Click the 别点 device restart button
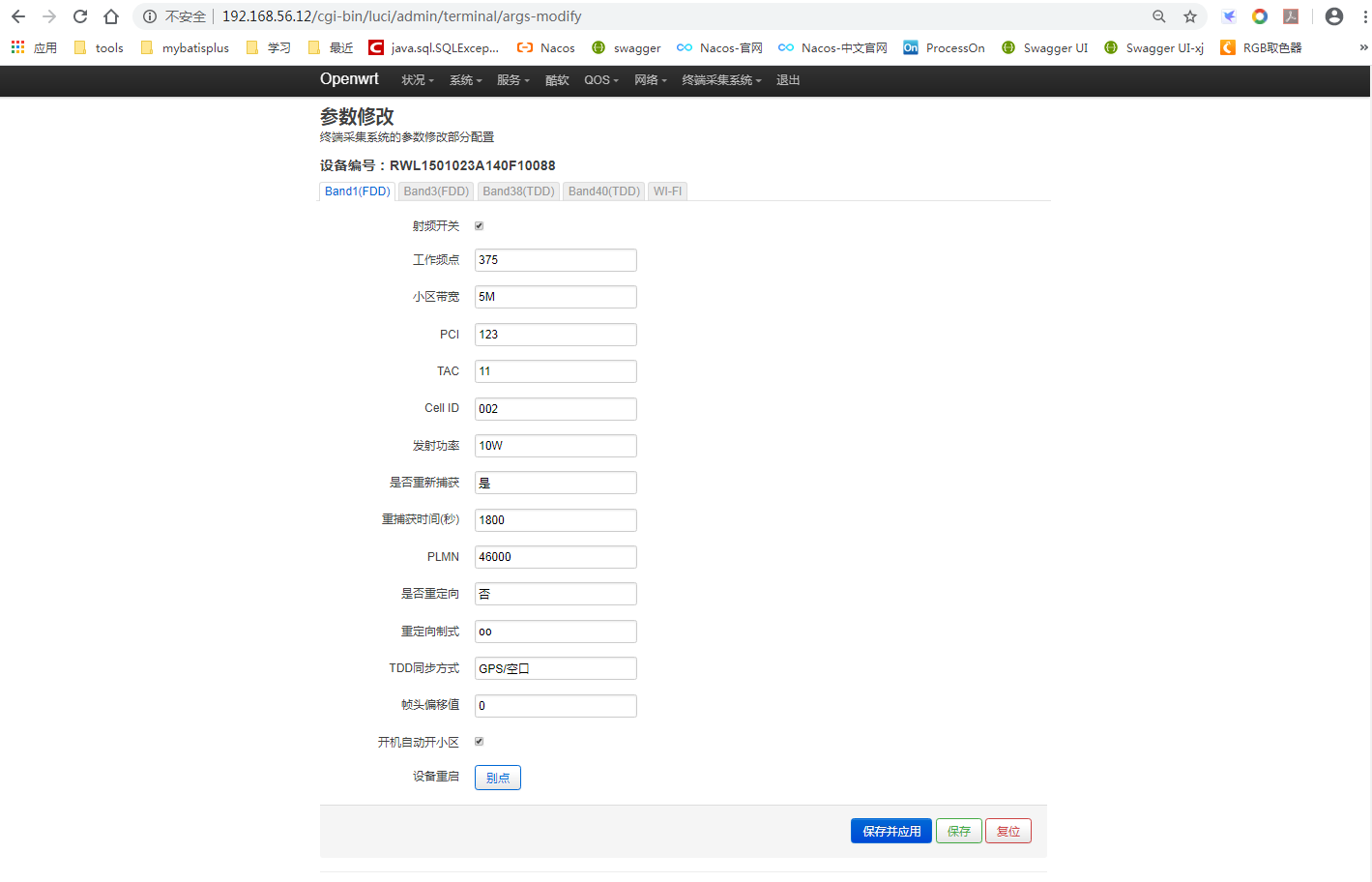 click(497, 777)
